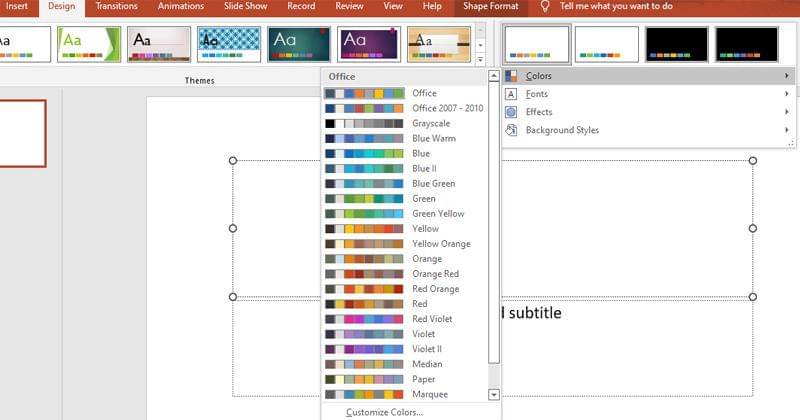
Task: Expand the Colors submenu arrow
Action: (787, 76)
